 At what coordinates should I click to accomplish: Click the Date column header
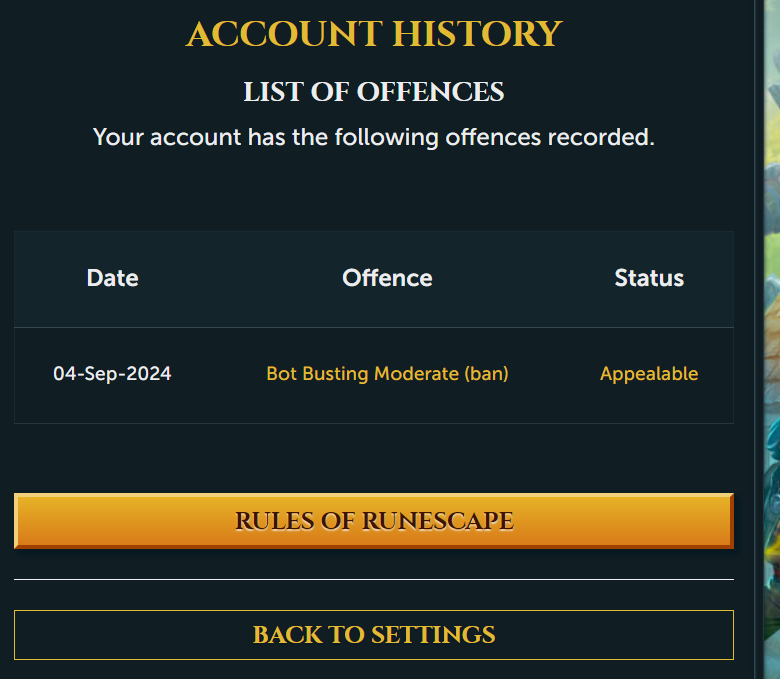click(x=112, y=278)
